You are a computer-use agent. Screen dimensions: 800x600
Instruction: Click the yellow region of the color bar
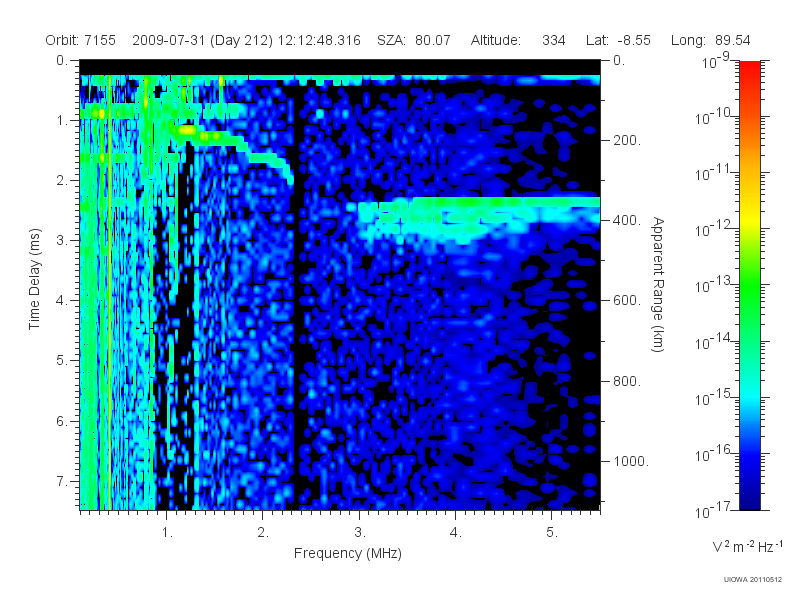pyautogui.click(x=750, y=219)
